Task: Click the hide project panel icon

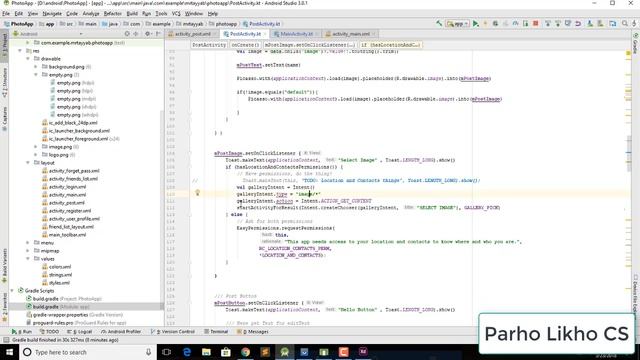Action: (158, 34)
